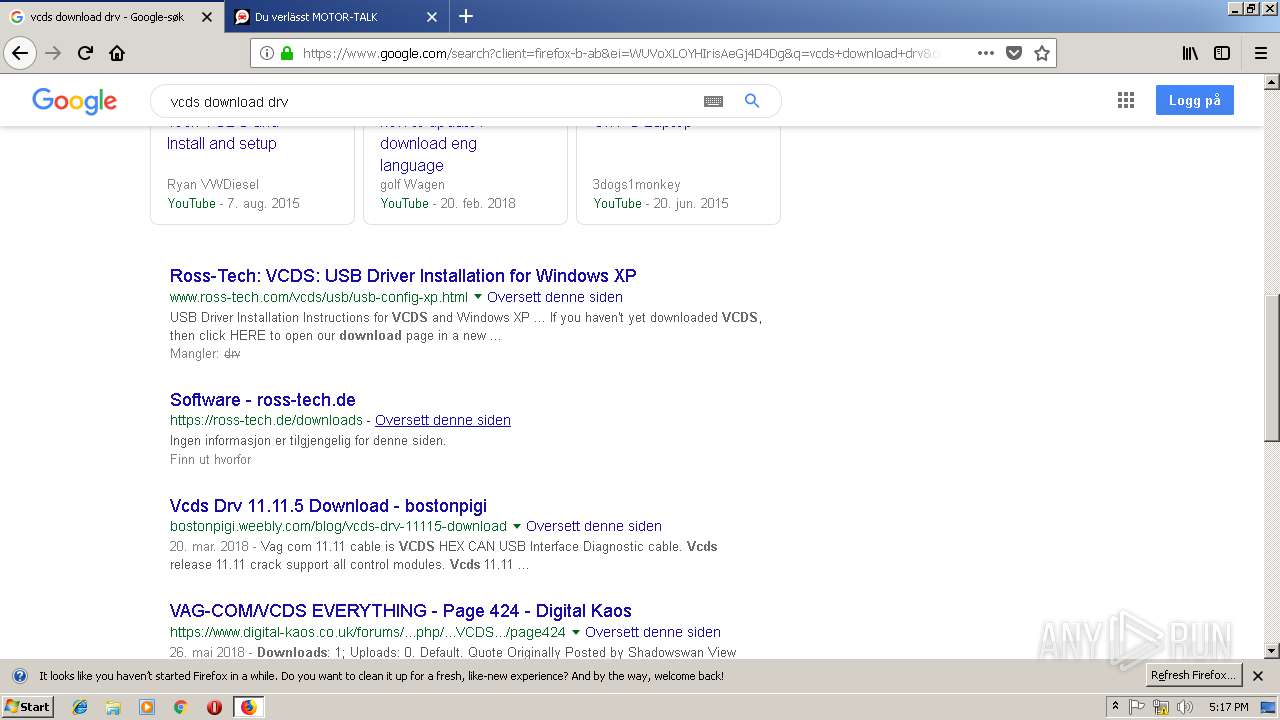The width and height of the screenshot is (1280, 720).
Task: Expand options arrow for digital-kaos result
Action: click(x=575, y=632)
